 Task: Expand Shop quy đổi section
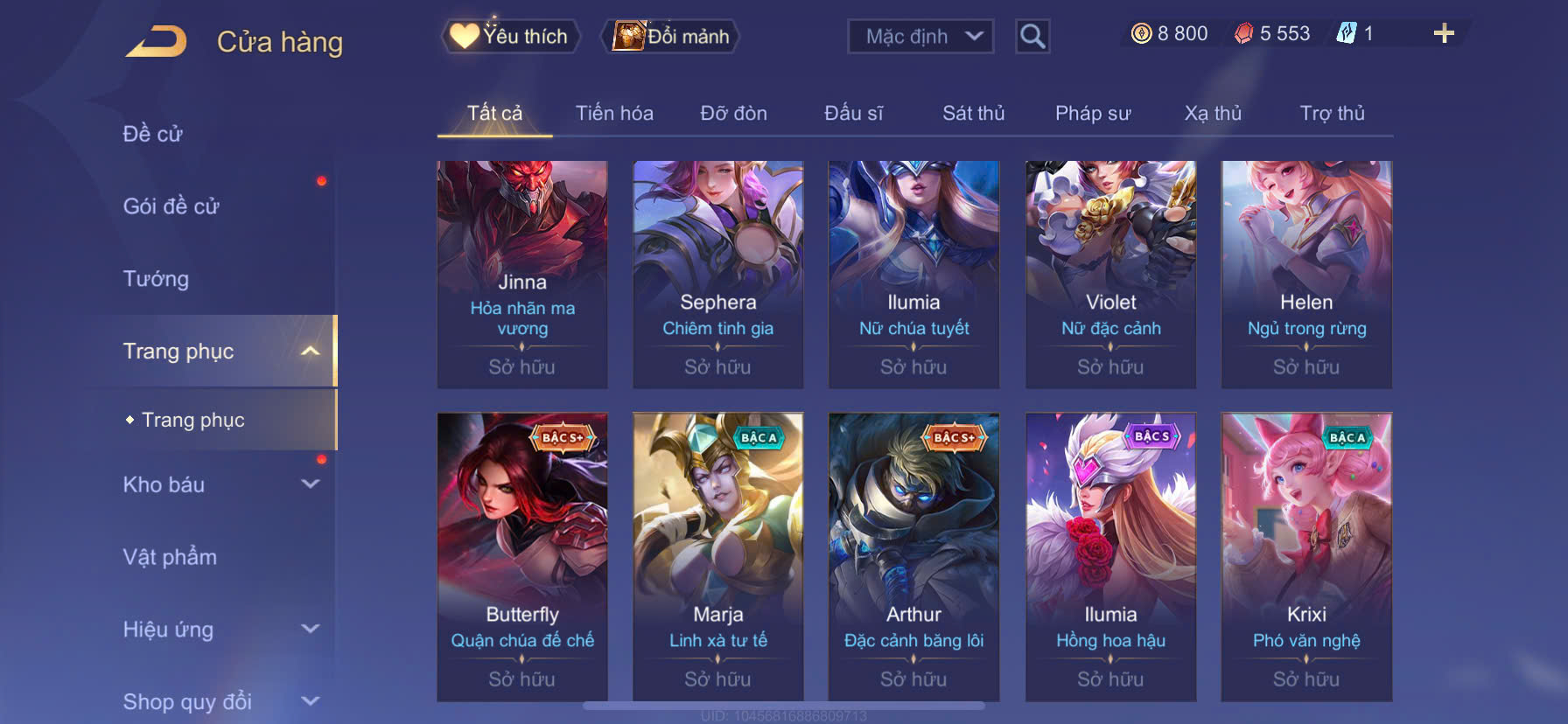pos(310,700)
